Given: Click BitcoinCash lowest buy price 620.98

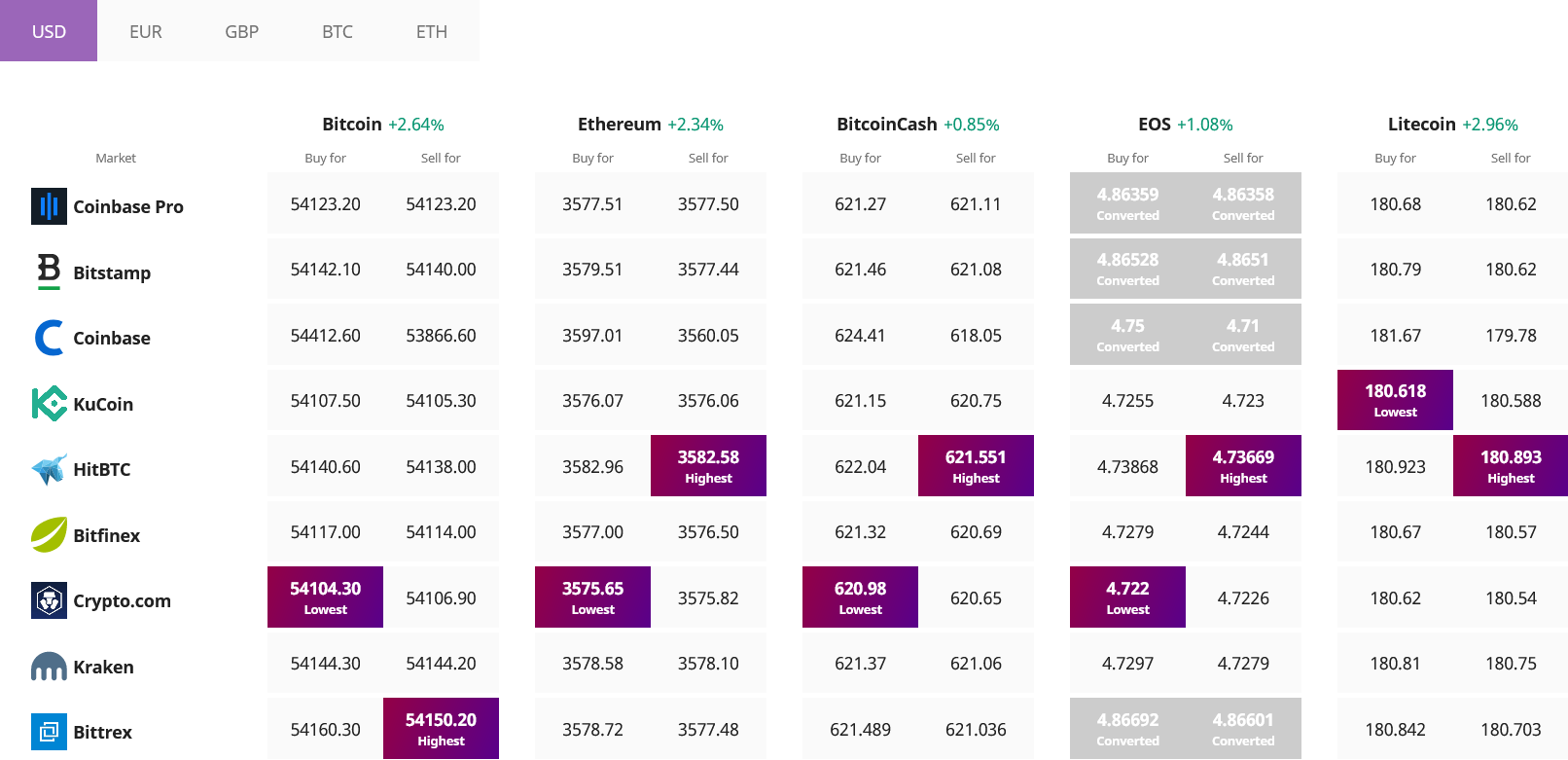Looking at the screenshot, I should tap(860, 597).
